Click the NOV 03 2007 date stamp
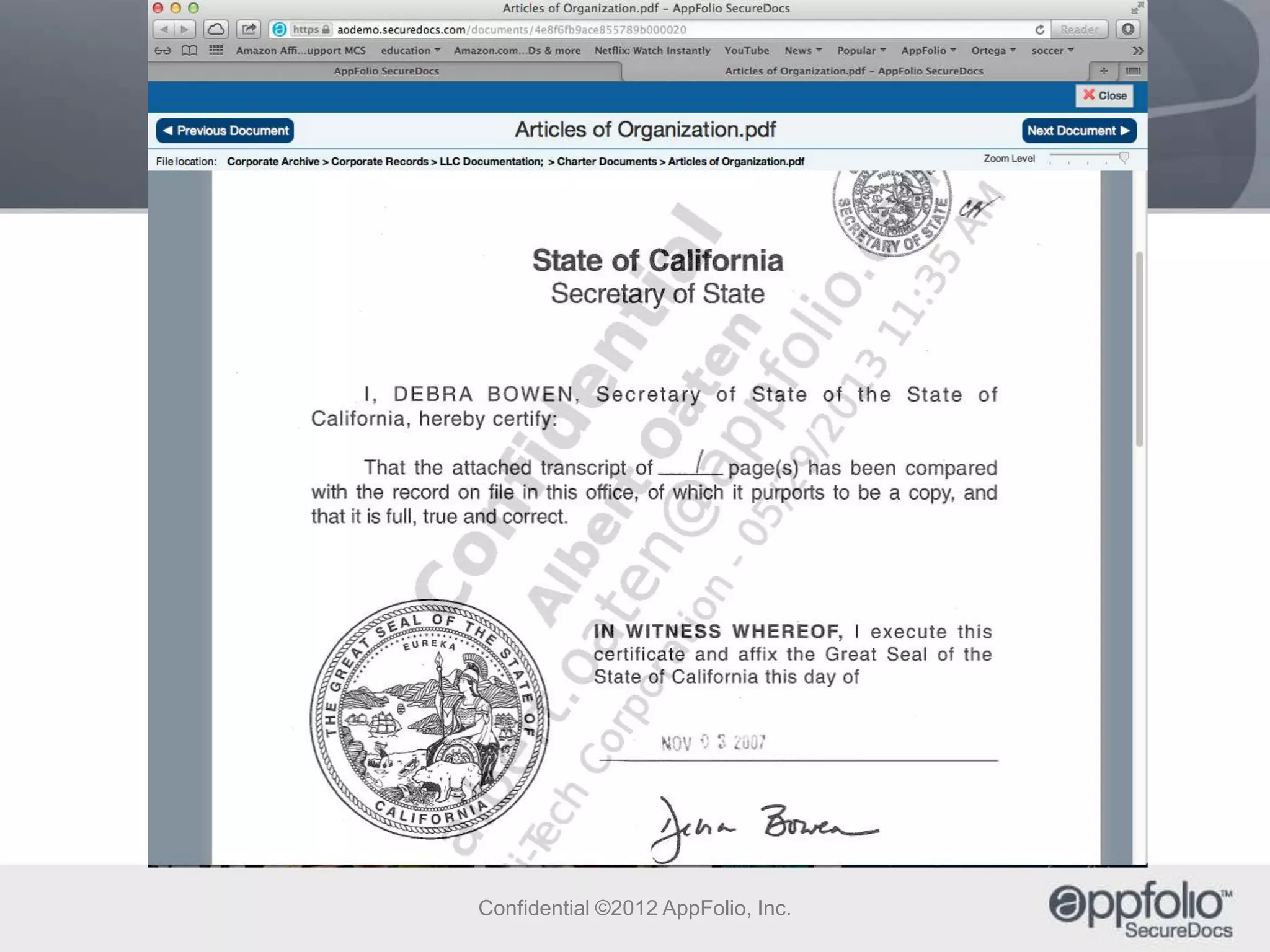Screen dimensions: 1270x952 (x=713, y=743)
